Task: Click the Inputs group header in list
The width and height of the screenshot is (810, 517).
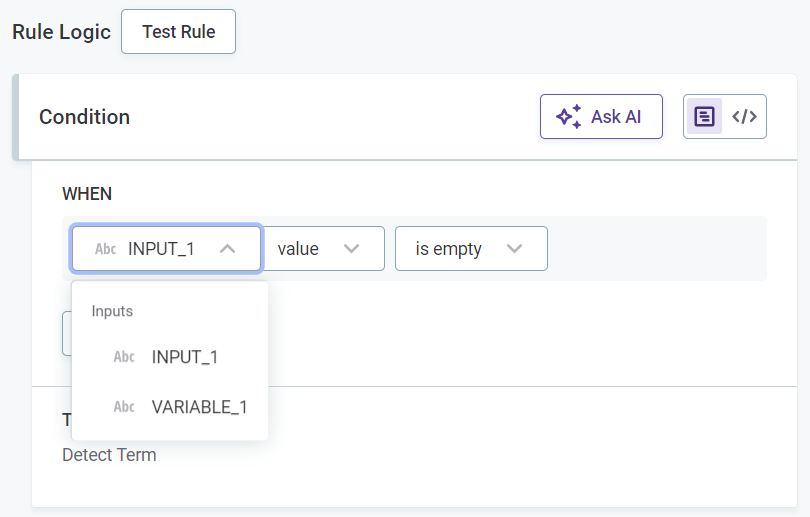Action: coord(112,311)
